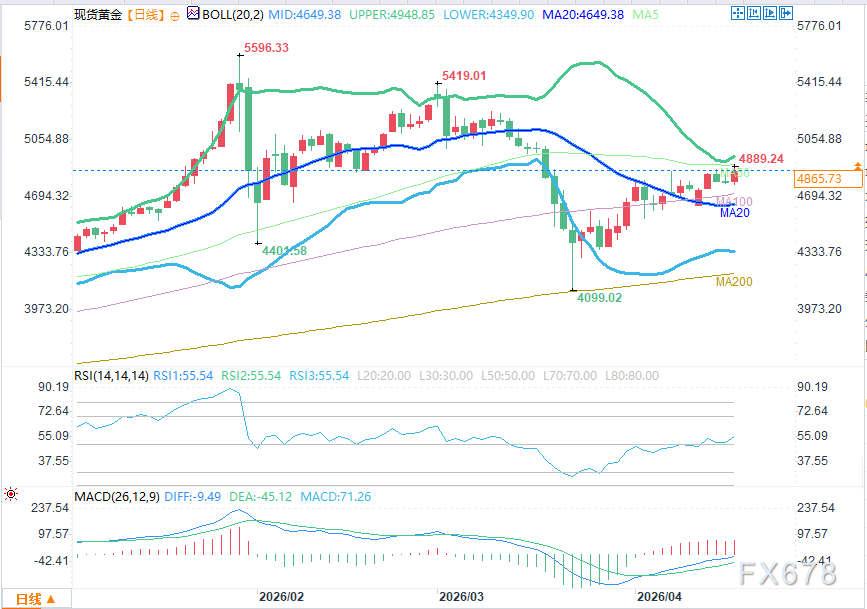867x609 pixels.
Task: Click the second chart layout icon at top right
Action: pyautogui.click(x=753, y=15)
